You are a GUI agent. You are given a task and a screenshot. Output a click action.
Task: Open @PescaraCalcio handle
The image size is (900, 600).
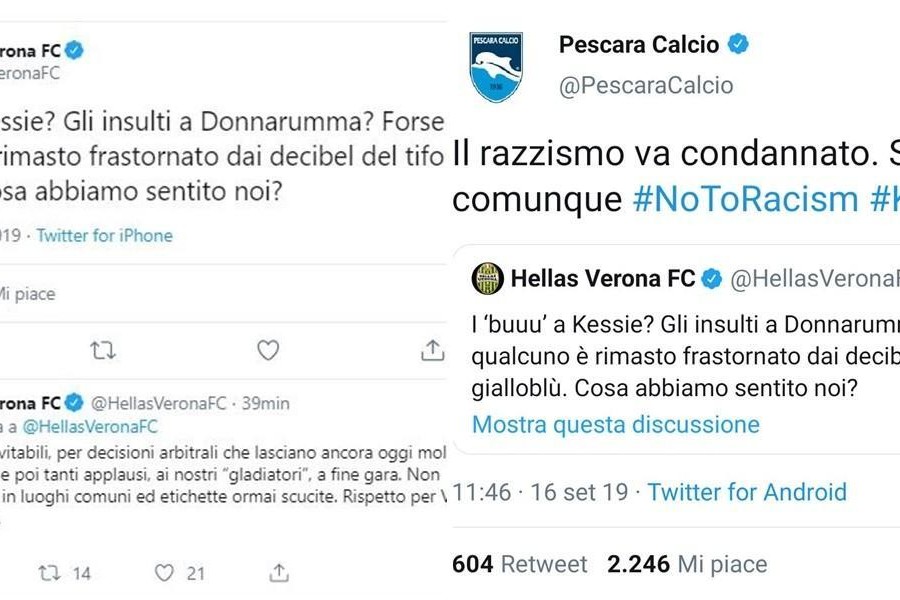646,86
